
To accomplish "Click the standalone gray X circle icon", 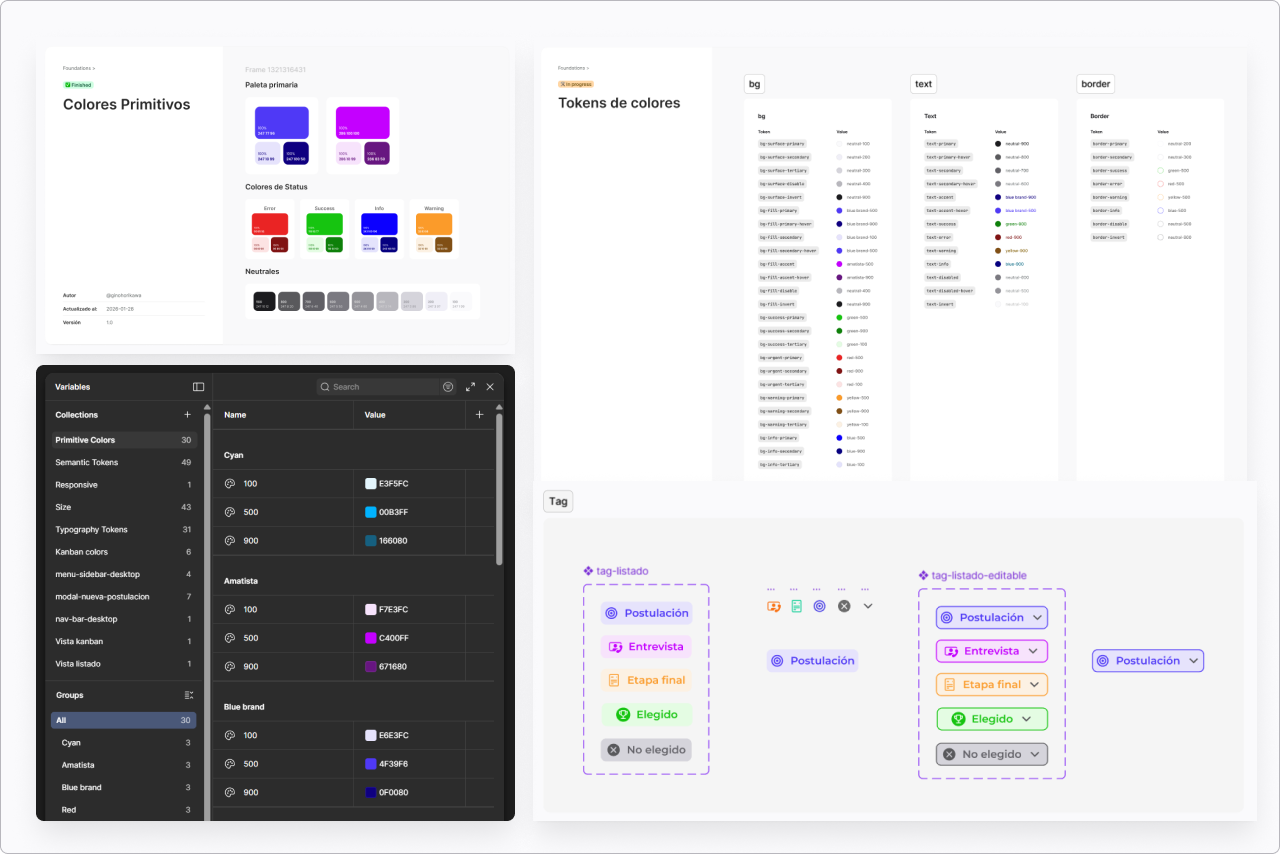I will point(844,606).
